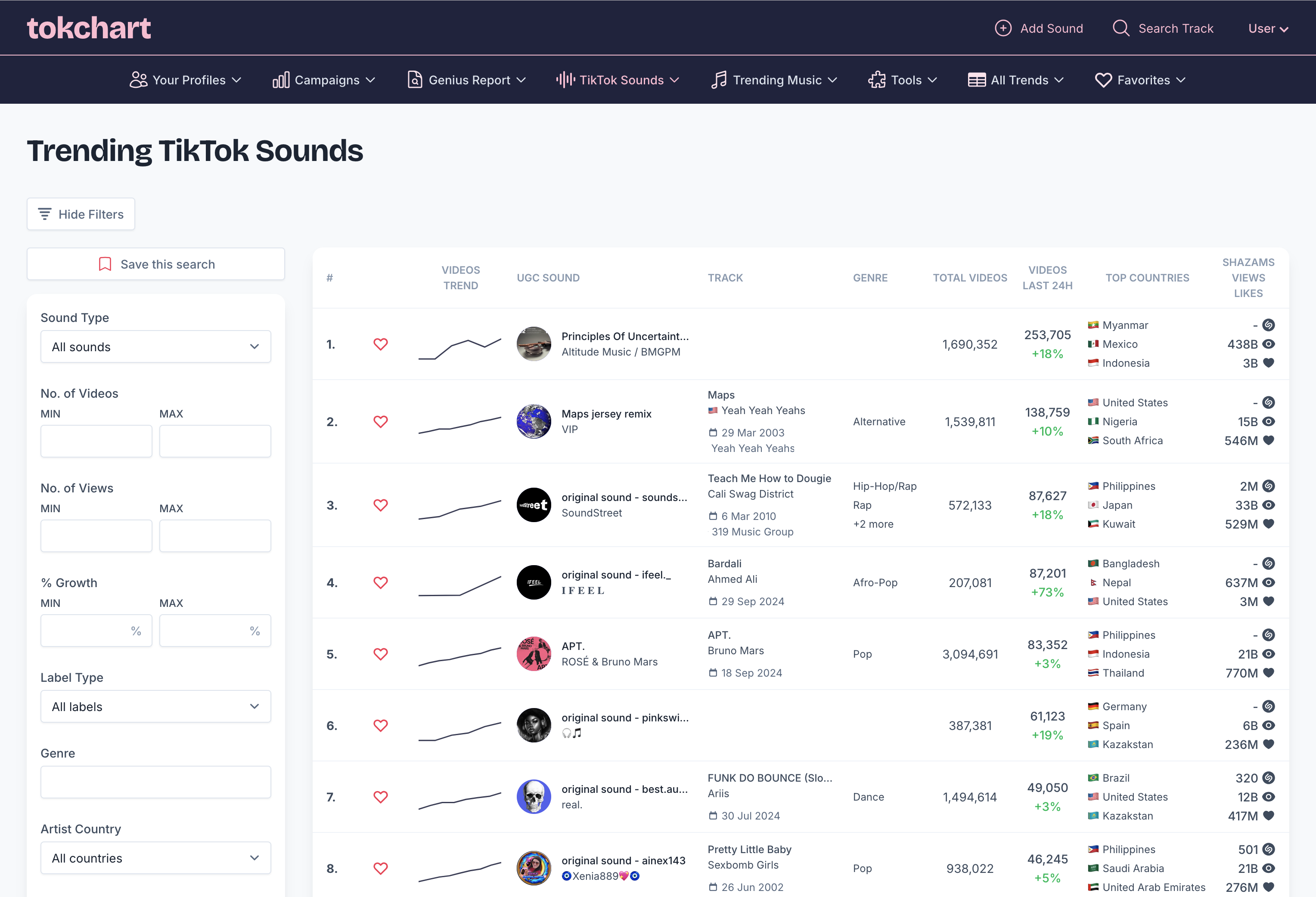The width and height of the screenshot is (1316, 897).
Task: Click Shazam icon on the APT. row
Action: coord(1269,635)
